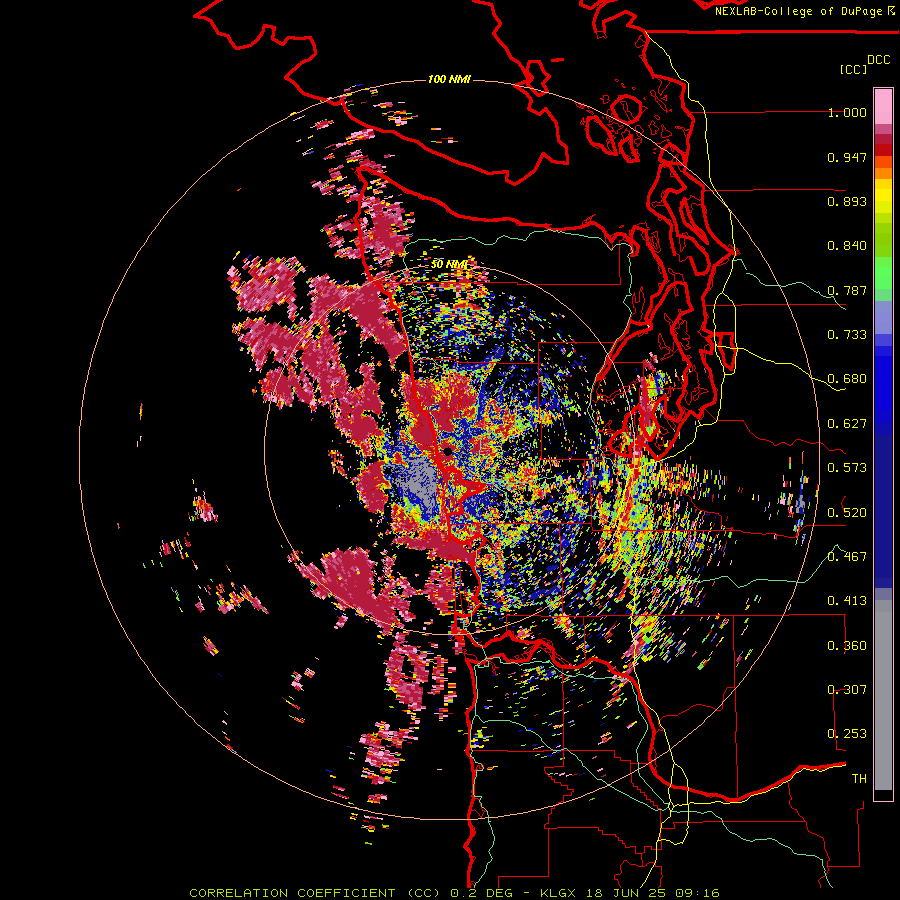This screenshot has width=900, height=900.
Task: Click the 0.413 legend value
Action: 847,601
